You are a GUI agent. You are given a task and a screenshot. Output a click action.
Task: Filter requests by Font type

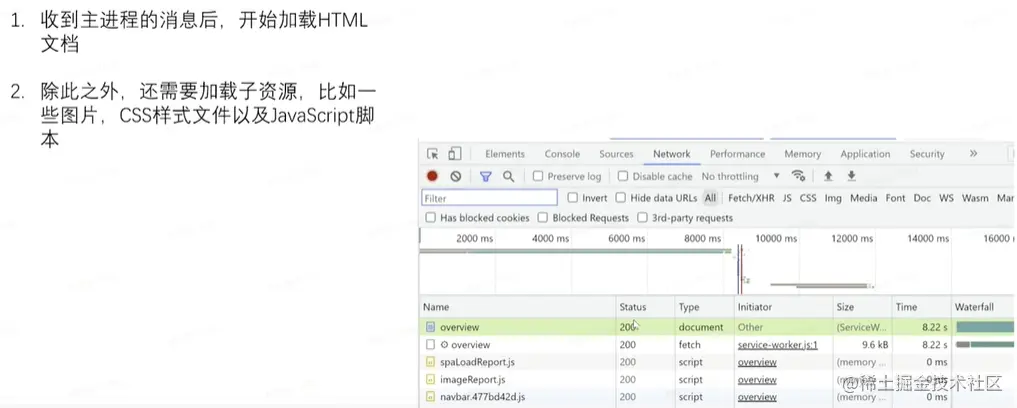coord(895,198)
